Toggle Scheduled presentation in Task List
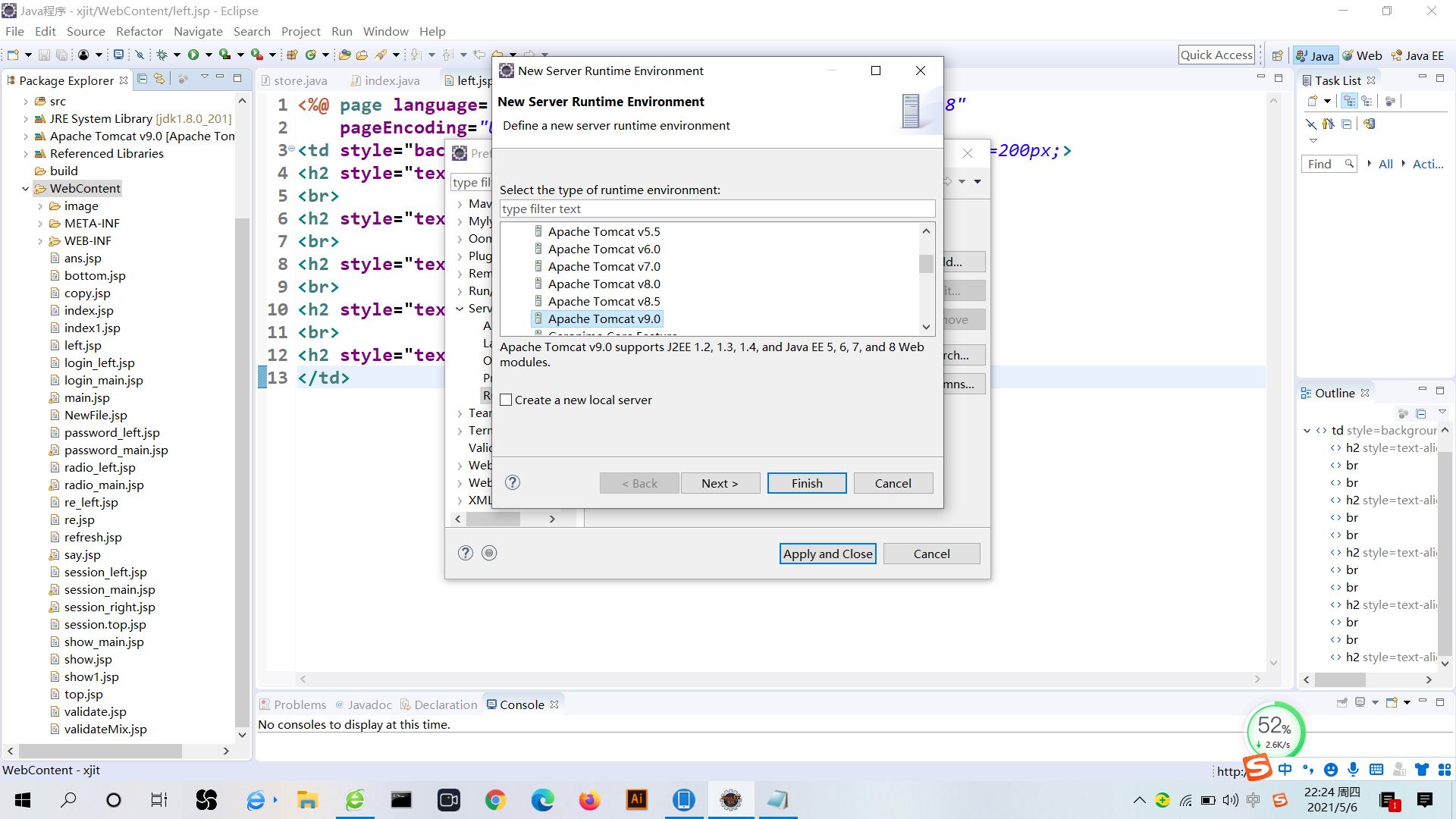Screen dimensions: 1456x819 coord(1367,101)
